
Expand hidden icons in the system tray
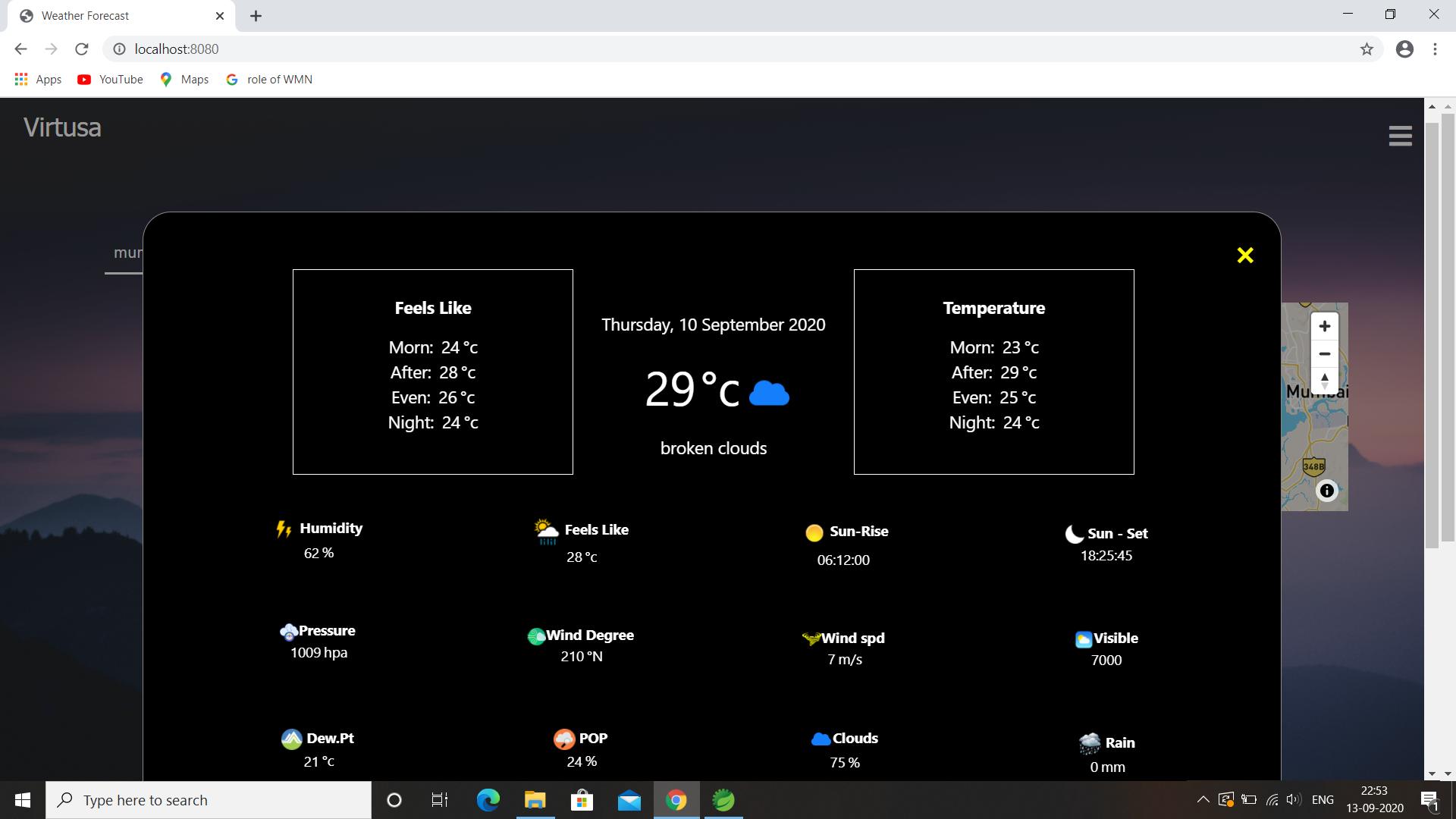click(1203, 799)
